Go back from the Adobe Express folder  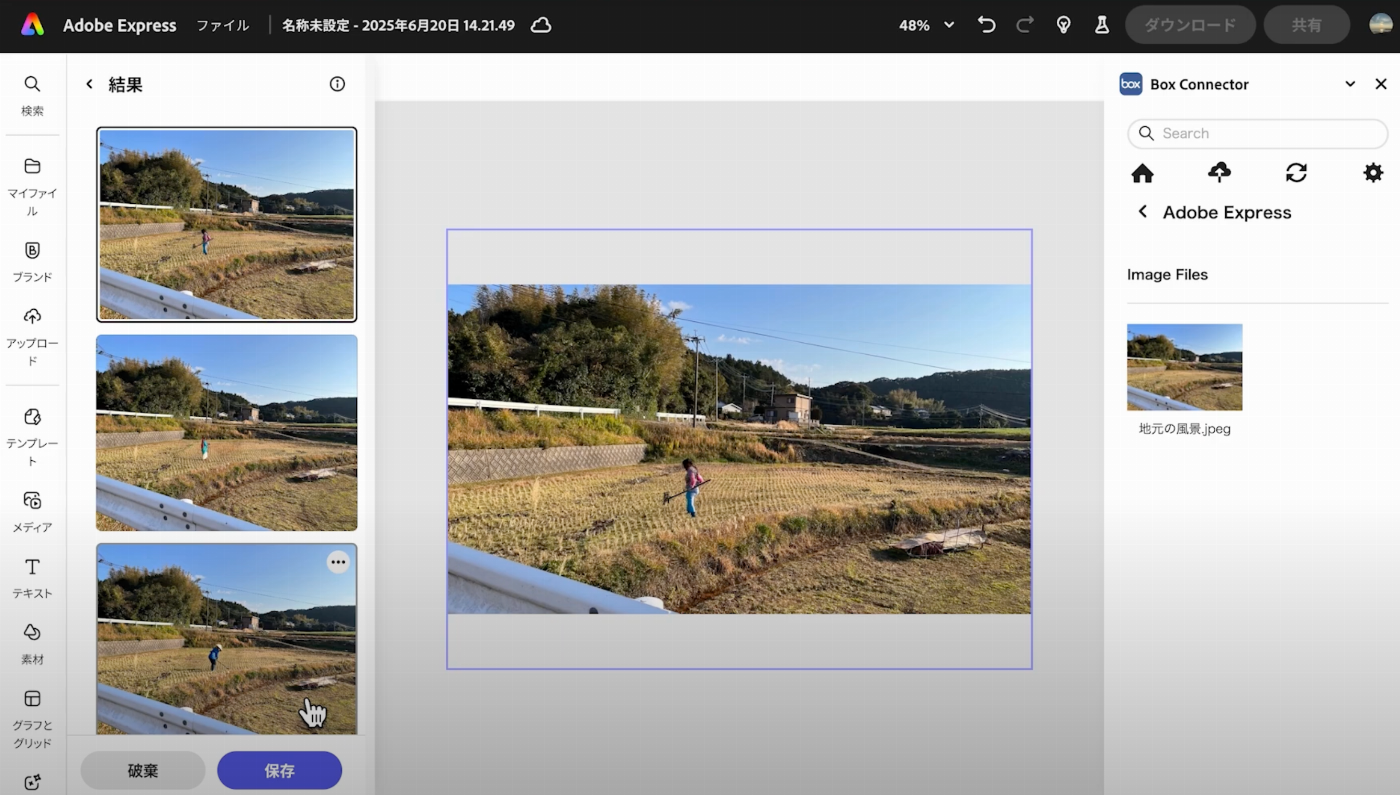[1142, 212]
